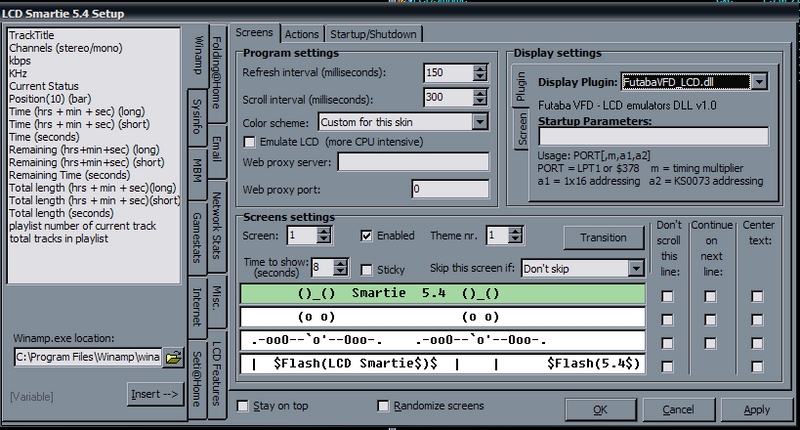This screenshot has width=800, height=430.
Task: Click the Startup Parameters field
Action: click(654, 137)
